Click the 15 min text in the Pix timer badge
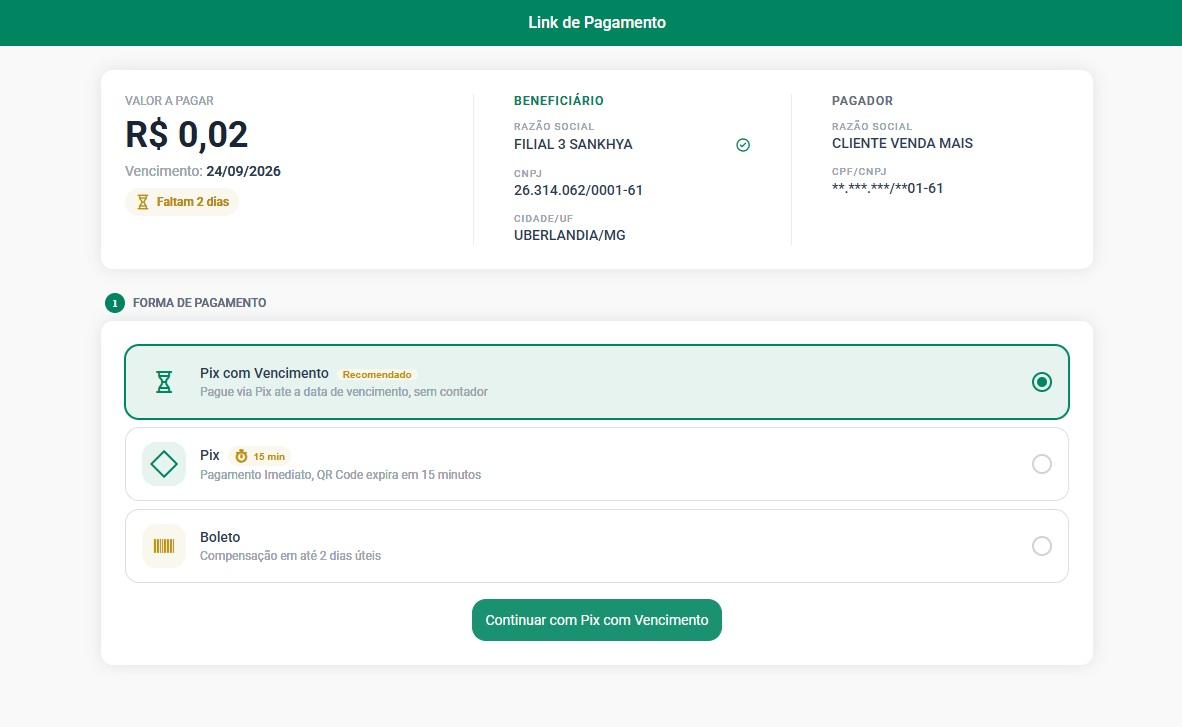The width and height of the screenshot is (1182, 727). click(269, 456)
